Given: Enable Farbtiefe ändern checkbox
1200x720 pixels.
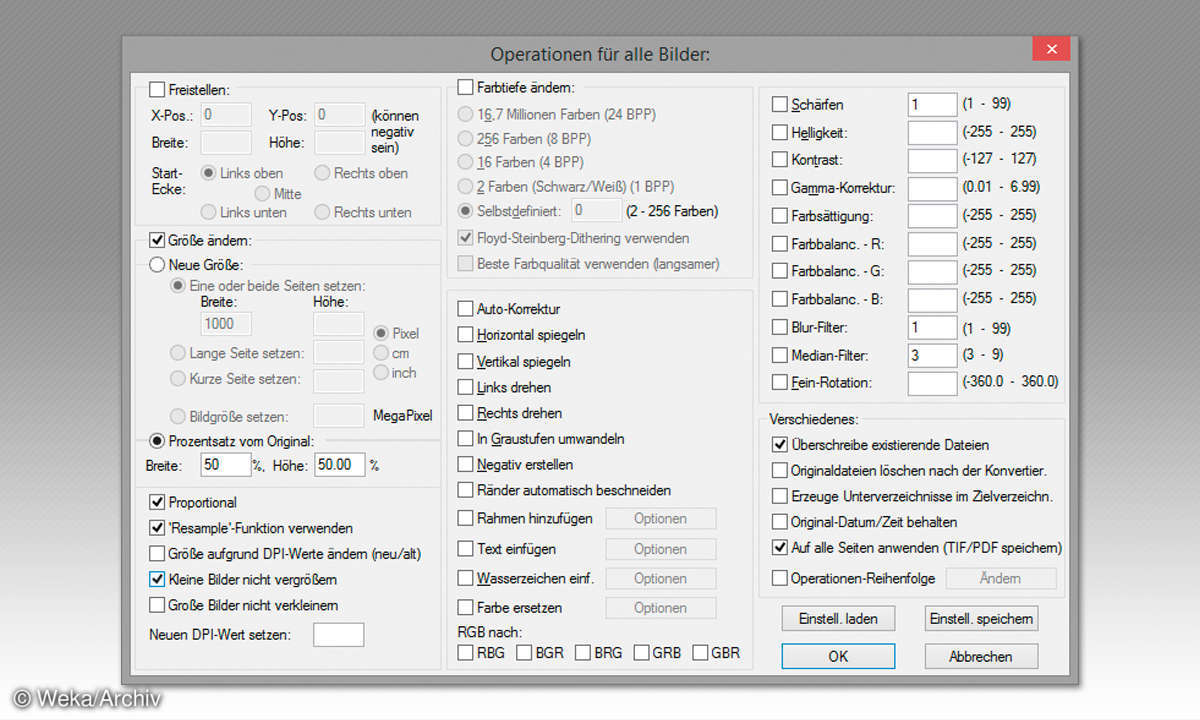Looking at the screenshot, I should click(465, 88).
